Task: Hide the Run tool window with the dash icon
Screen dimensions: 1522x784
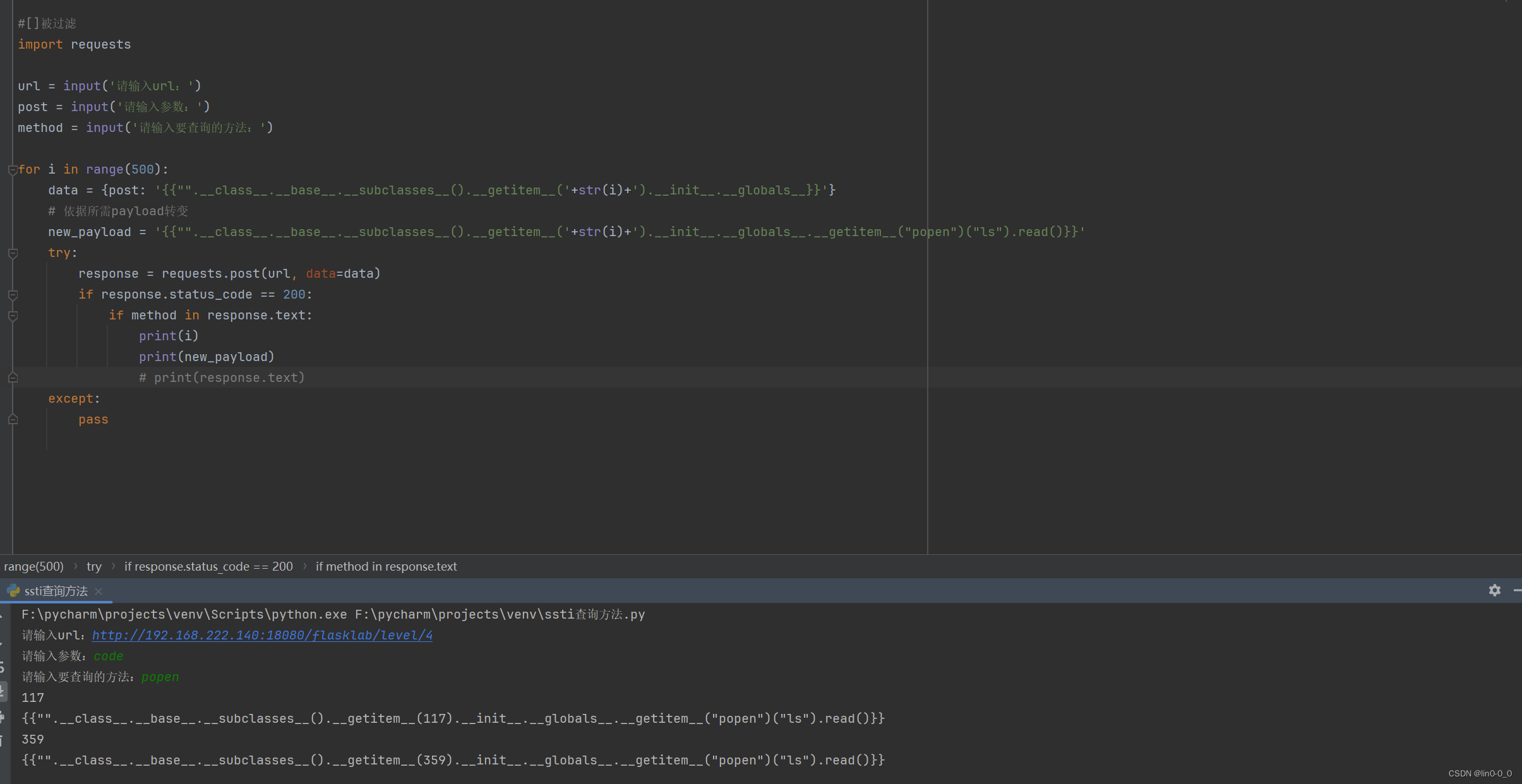Action: point(1517,590)
